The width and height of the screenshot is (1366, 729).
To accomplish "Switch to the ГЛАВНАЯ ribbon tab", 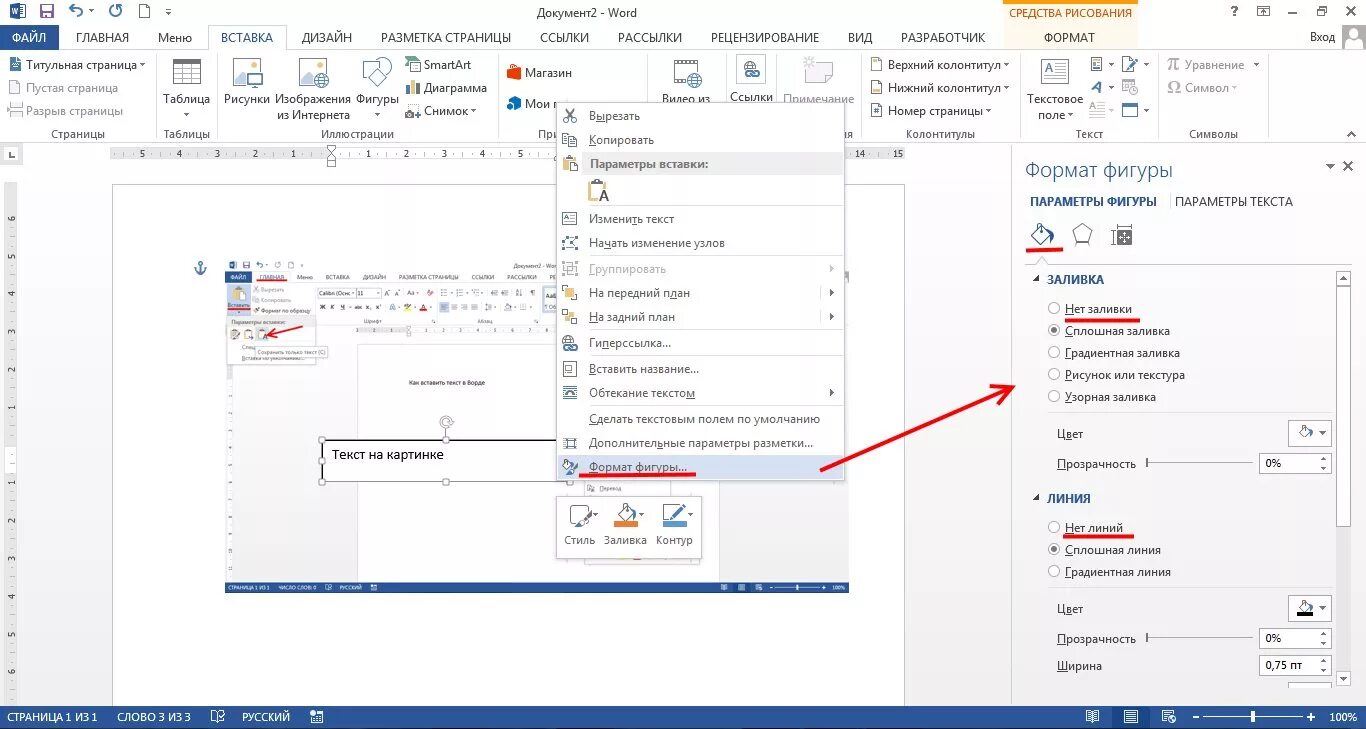I will point(101,37).
